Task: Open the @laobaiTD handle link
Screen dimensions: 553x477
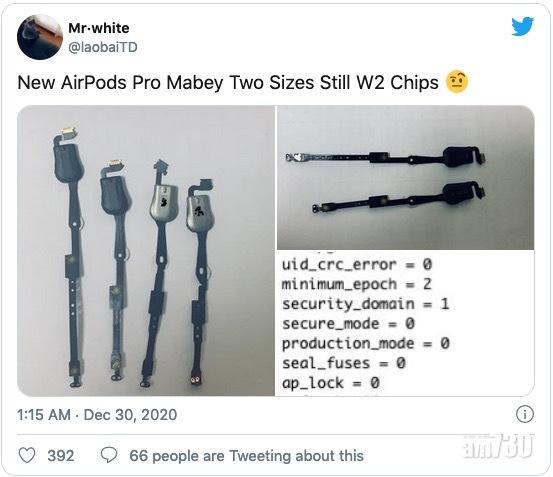Action: point(103,47)
